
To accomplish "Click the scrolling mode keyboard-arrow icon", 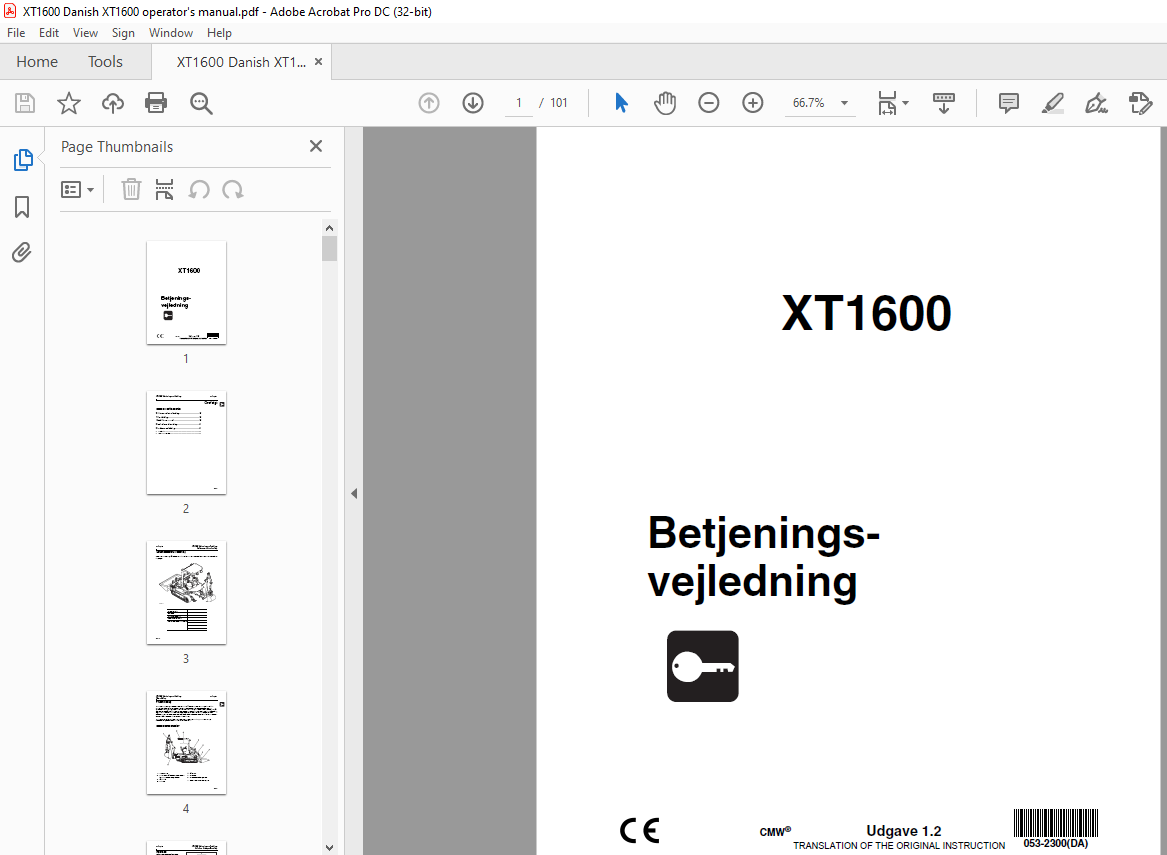I will (944, 103).
